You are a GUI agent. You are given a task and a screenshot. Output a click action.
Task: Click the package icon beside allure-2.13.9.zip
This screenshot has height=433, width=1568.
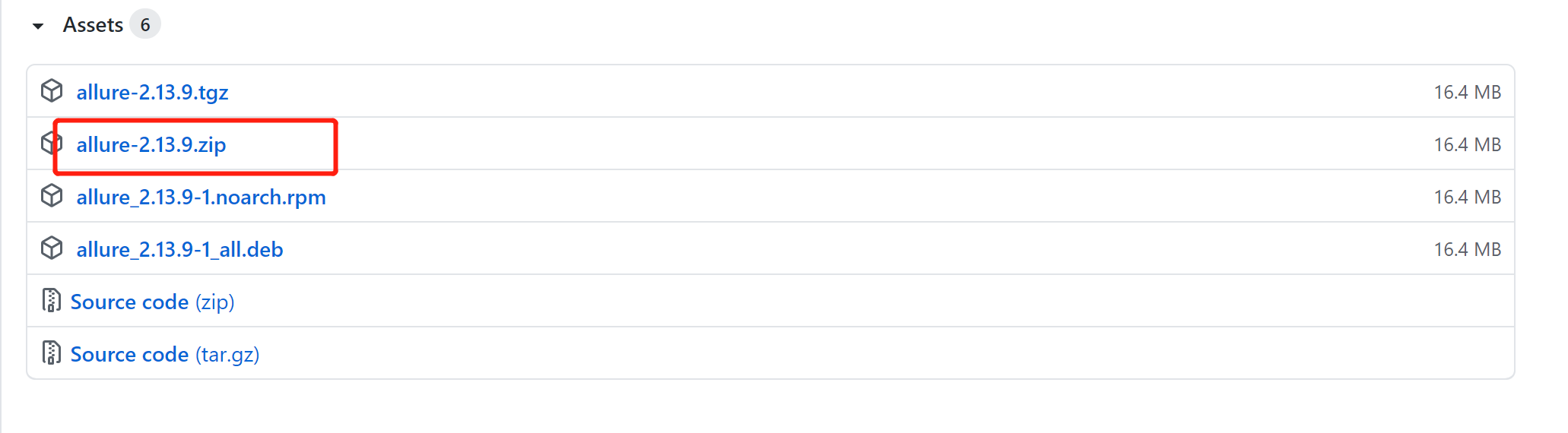pyautogui.click(x=52, y=144)
